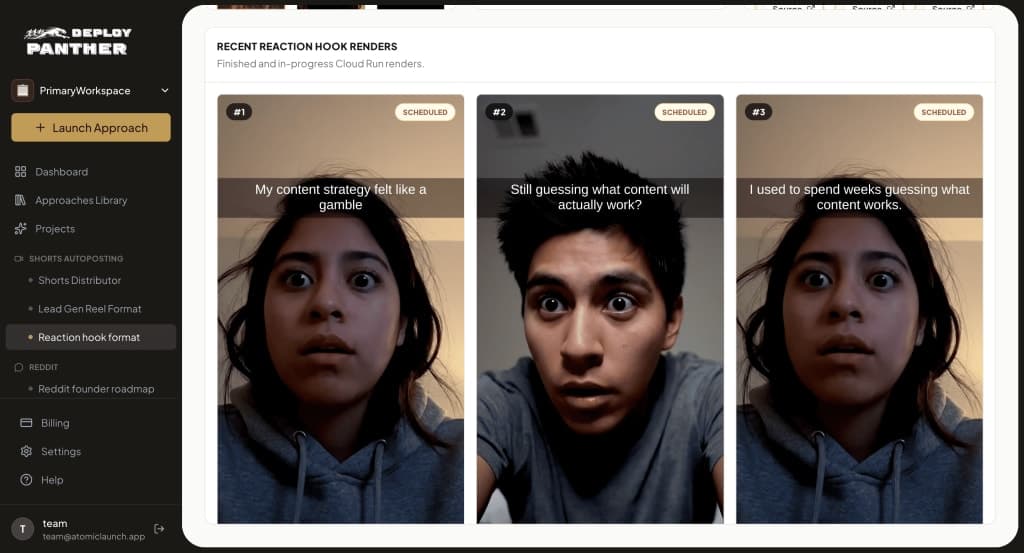1024x553 pixels.
Task: Open the Dashboard grid icon
Action: coord(21,172)
